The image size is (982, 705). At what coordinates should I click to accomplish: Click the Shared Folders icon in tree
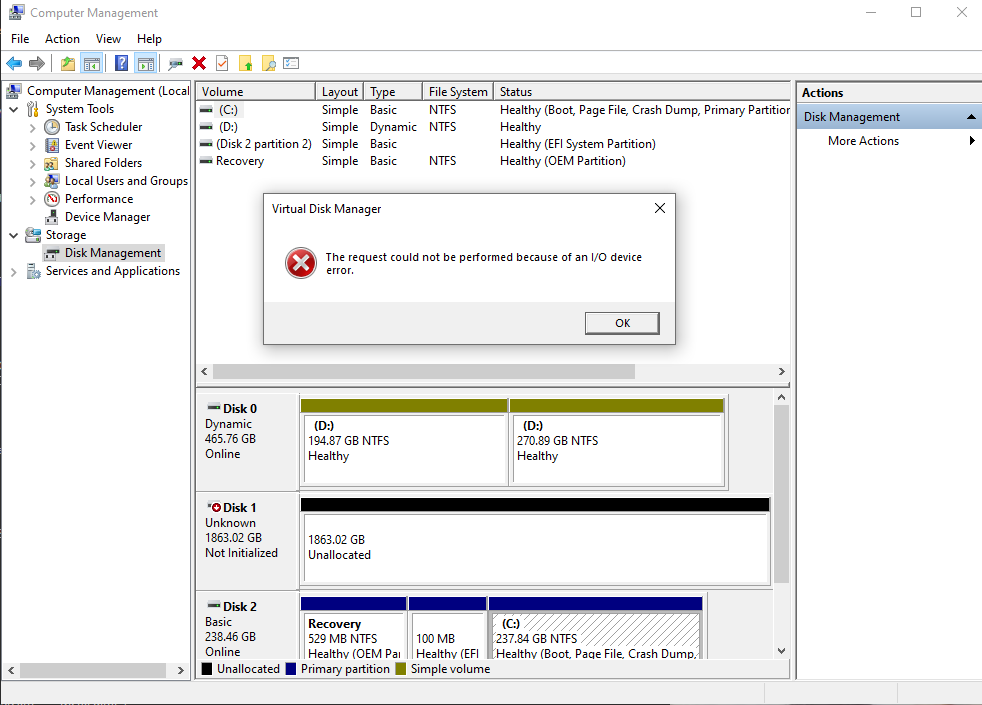[x=52, y=163]
